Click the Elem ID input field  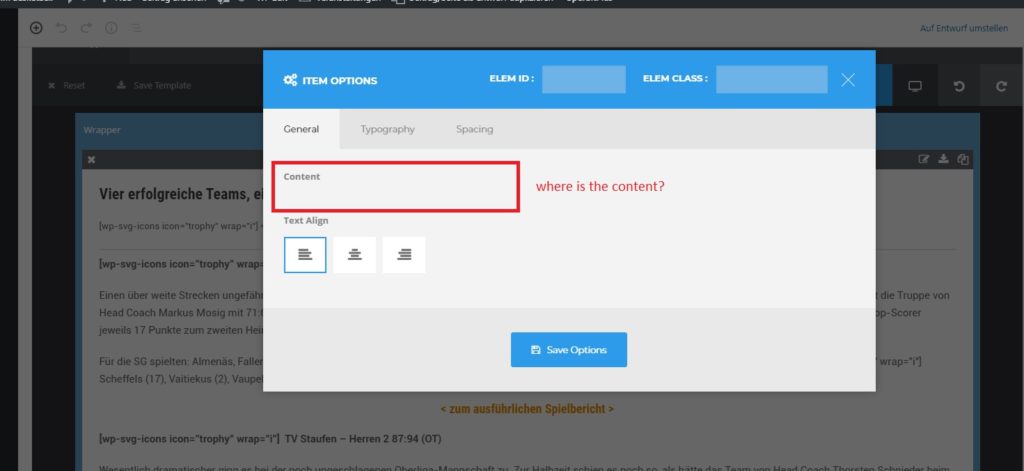click(x=583, y=79)
